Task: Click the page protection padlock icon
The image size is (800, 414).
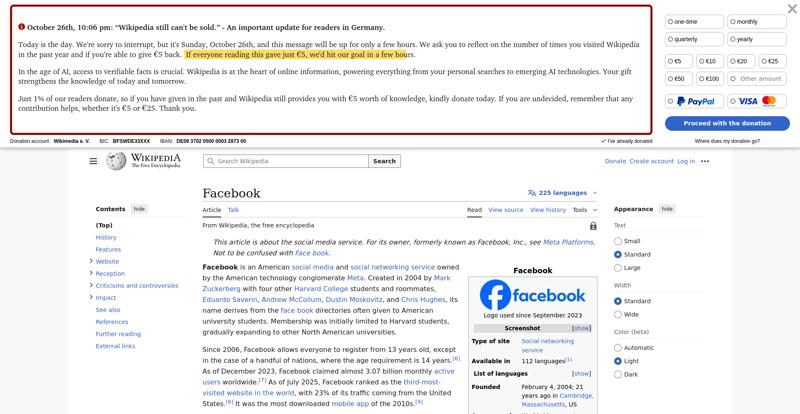Action: pyautogui.click(x=593, y=226)
